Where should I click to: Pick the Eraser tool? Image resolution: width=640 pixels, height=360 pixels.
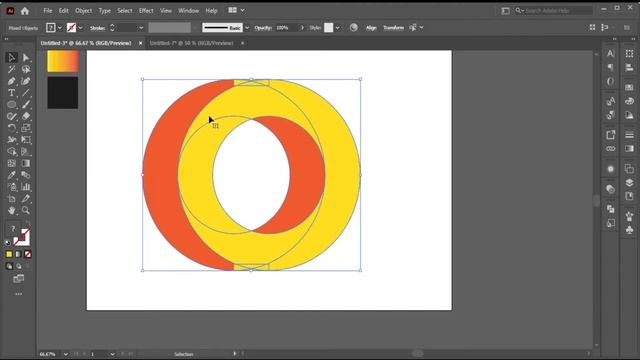click(26, 116)
